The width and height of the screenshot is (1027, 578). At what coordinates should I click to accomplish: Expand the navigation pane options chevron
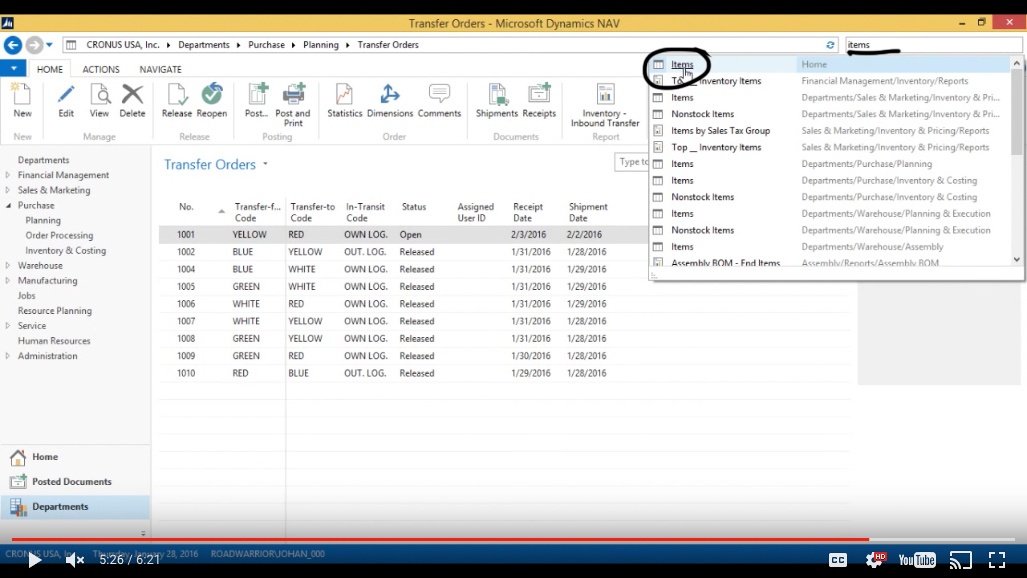143,533
